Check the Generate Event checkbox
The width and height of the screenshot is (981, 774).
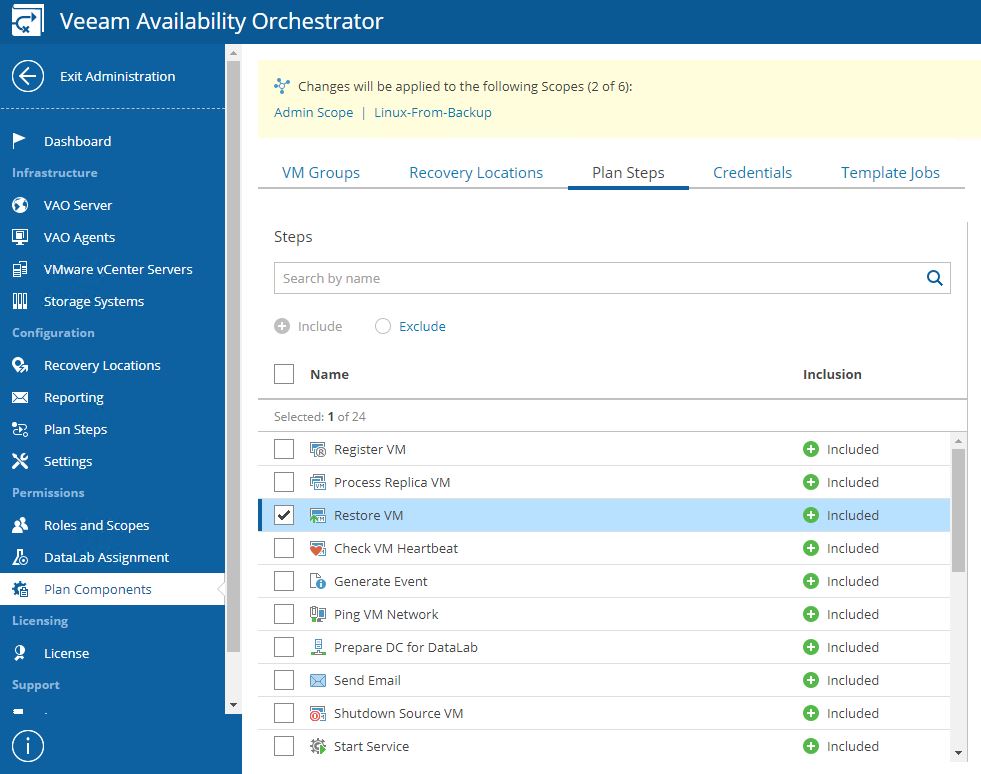(284, 581)
